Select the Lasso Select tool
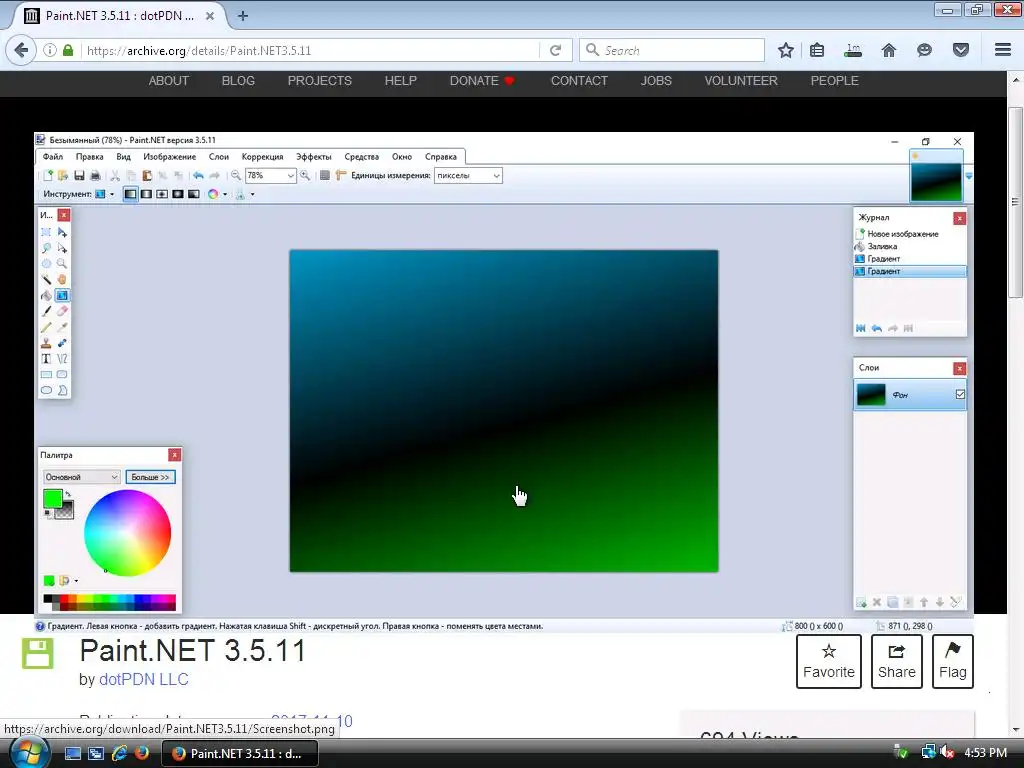Screen dimensions: 1024x768 [46, 248]
